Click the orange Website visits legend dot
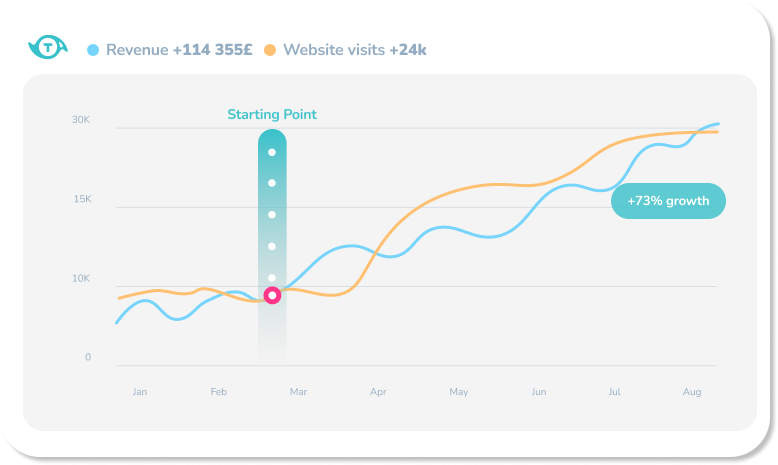 point(270,49)
